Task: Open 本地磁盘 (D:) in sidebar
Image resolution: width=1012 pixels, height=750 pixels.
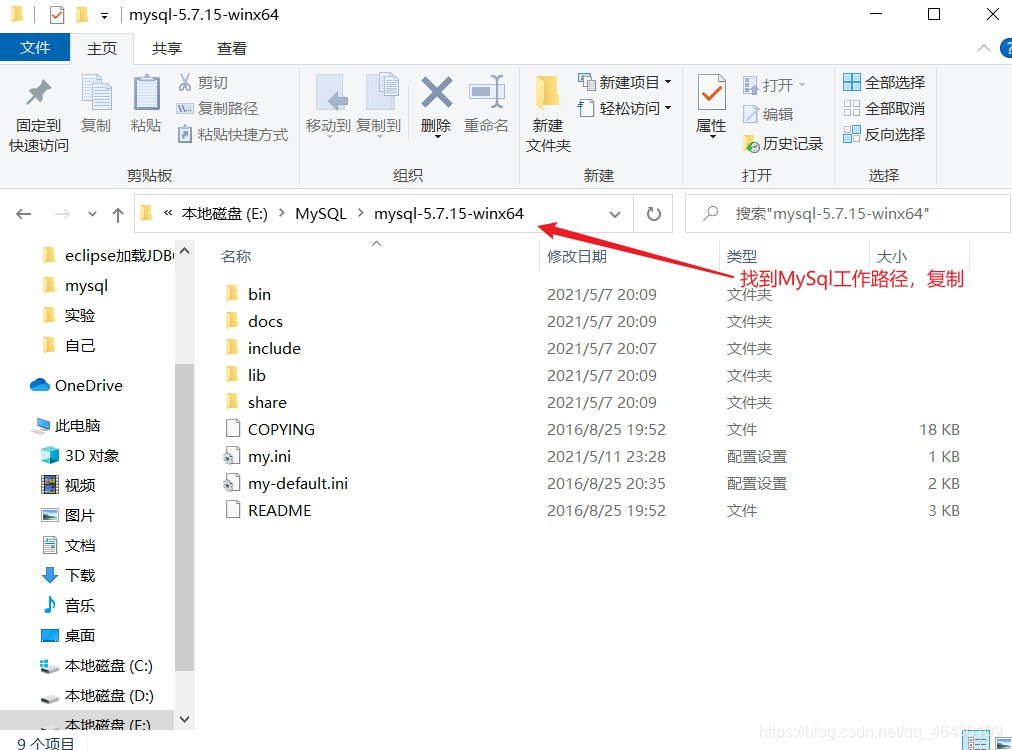Action: [109, 696]
